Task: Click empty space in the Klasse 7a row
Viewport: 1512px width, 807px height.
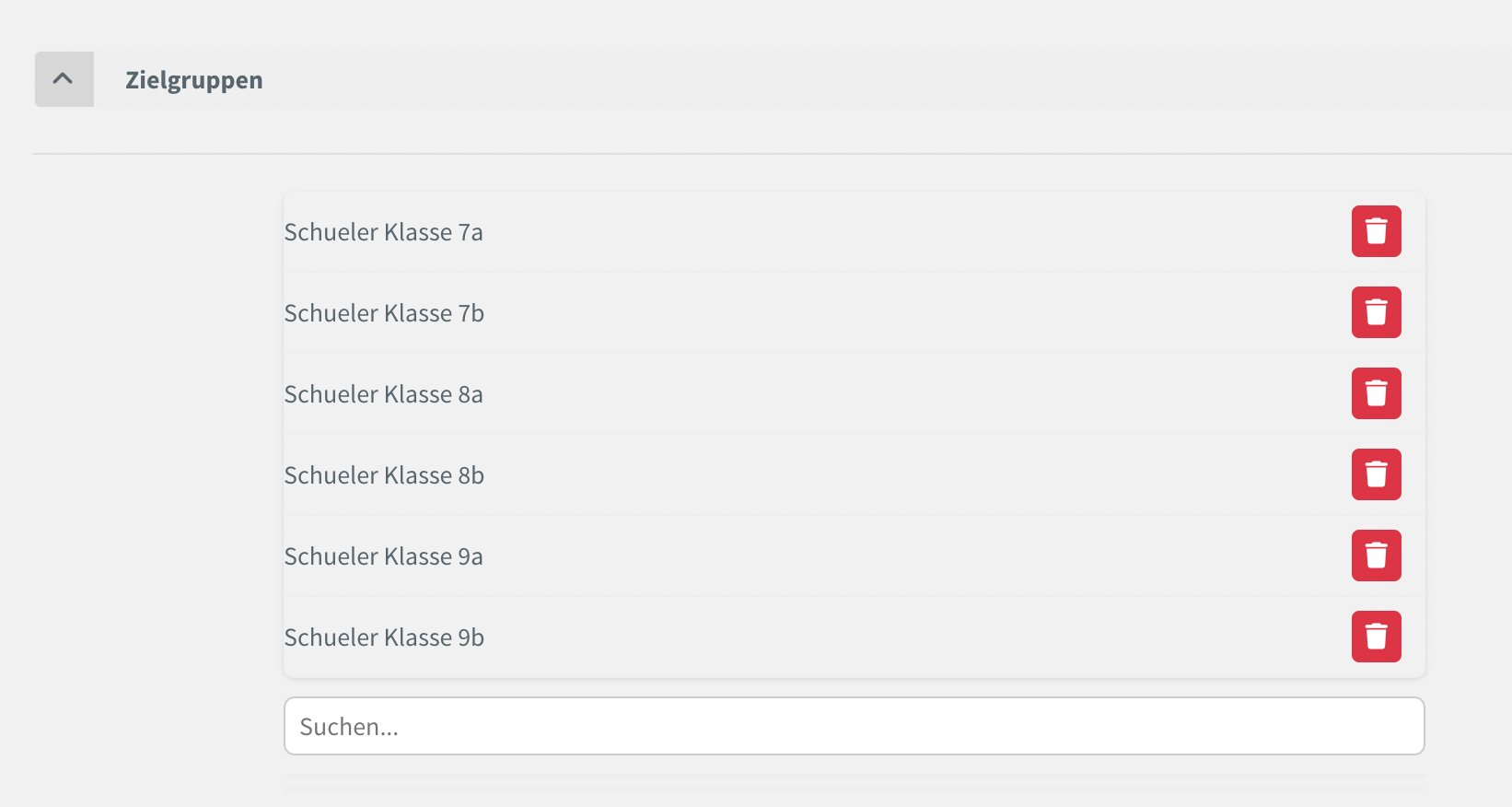Action: [x=875, y=232]
